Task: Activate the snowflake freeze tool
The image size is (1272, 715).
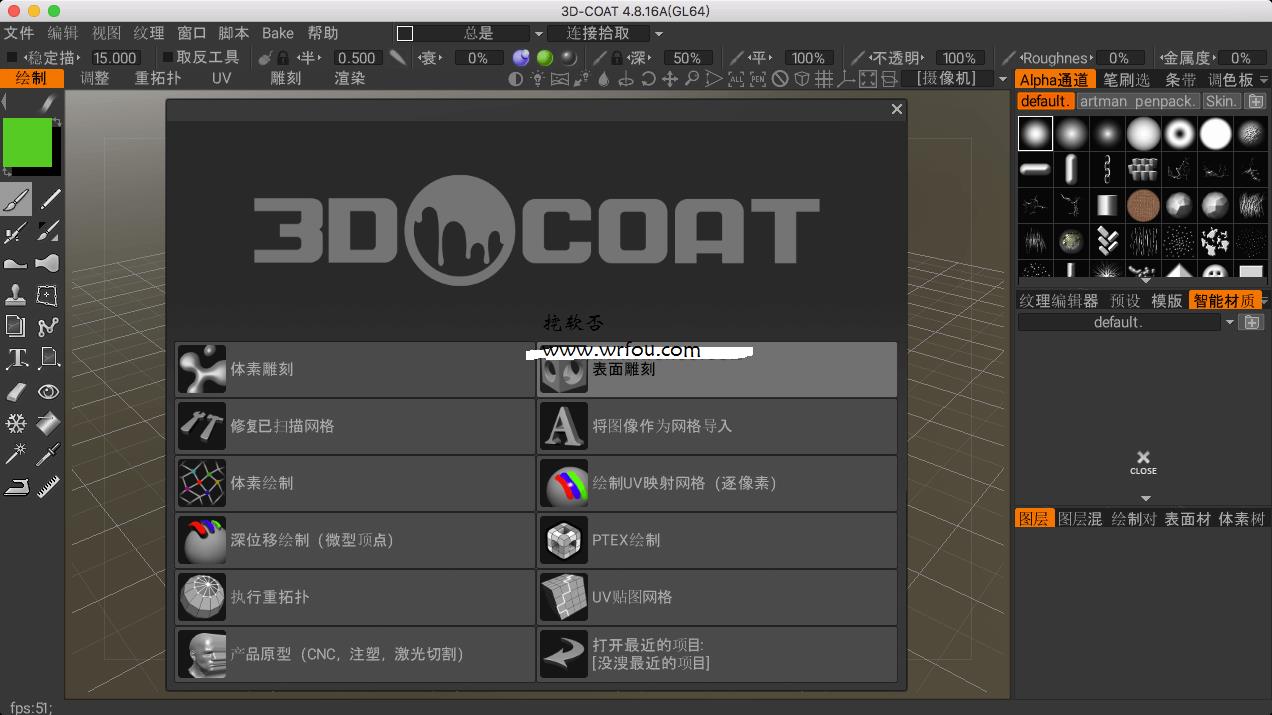Action: pyautogui.click(x=16, y=423)
